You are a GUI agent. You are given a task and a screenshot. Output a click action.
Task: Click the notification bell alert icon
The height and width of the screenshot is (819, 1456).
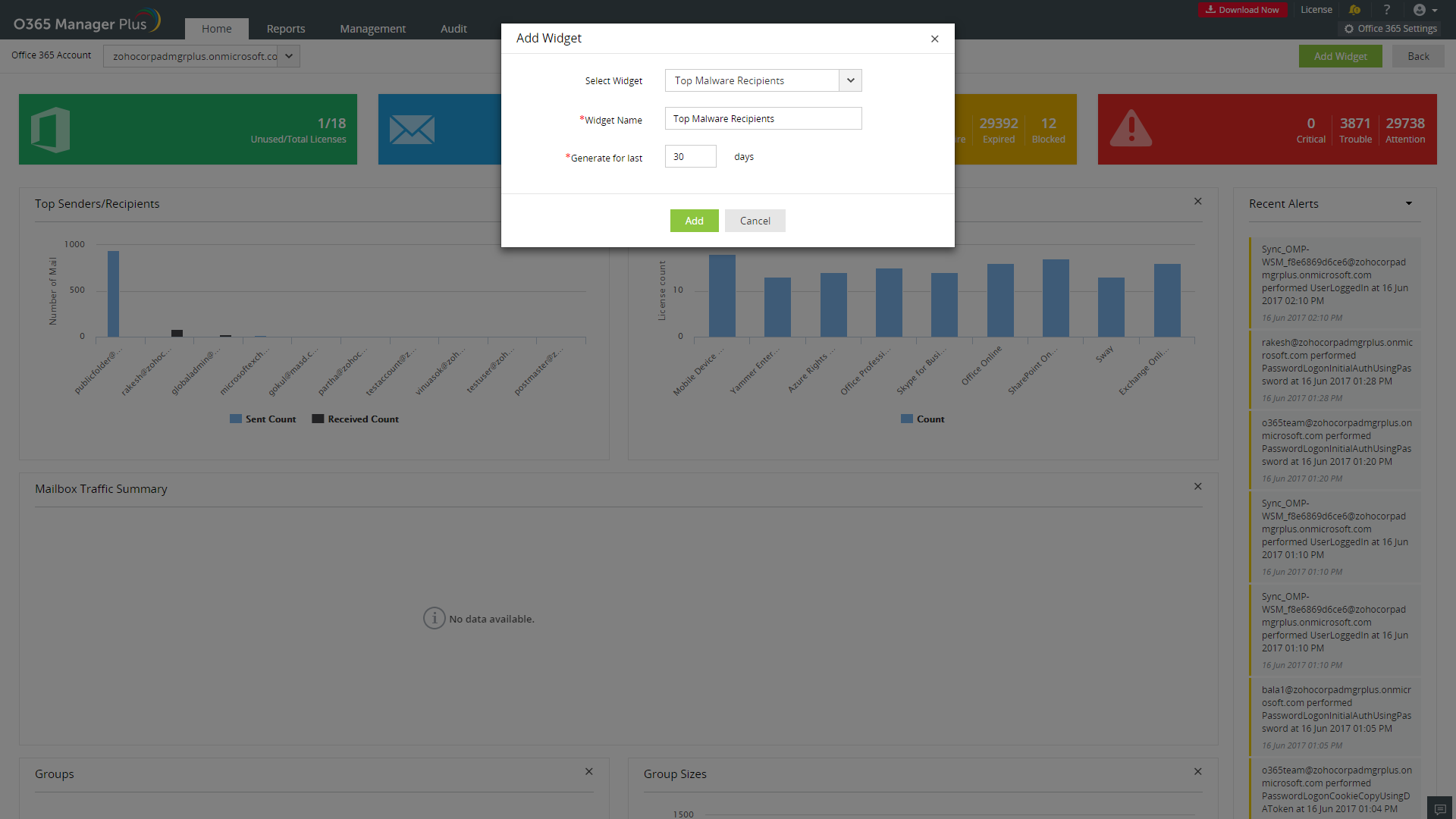(x=1355, y=10)
